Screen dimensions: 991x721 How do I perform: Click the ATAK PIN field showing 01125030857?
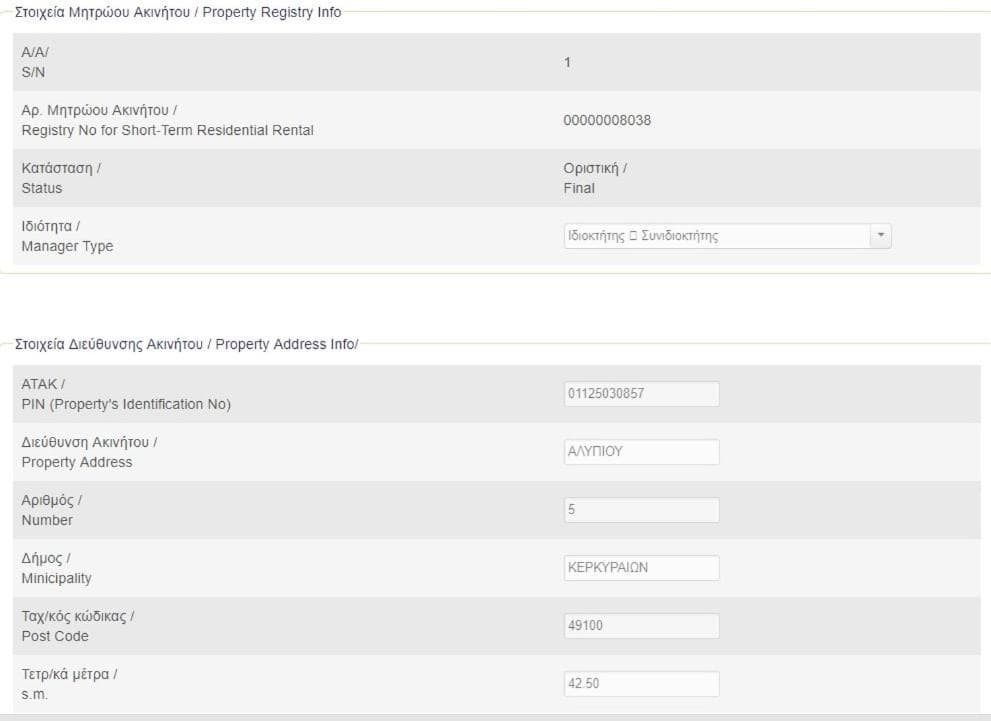tap(641, 394)
